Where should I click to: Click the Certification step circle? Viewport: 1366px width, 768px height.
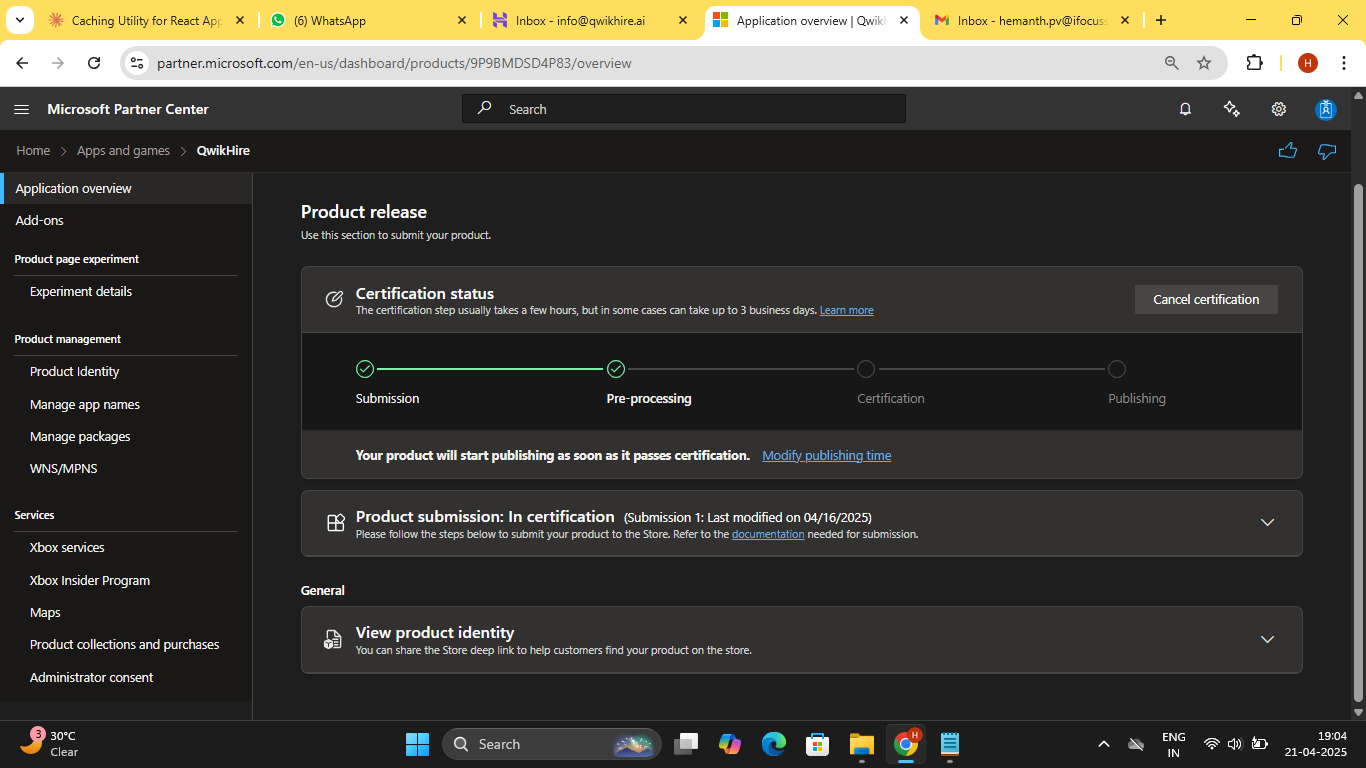tap(866, 369)
